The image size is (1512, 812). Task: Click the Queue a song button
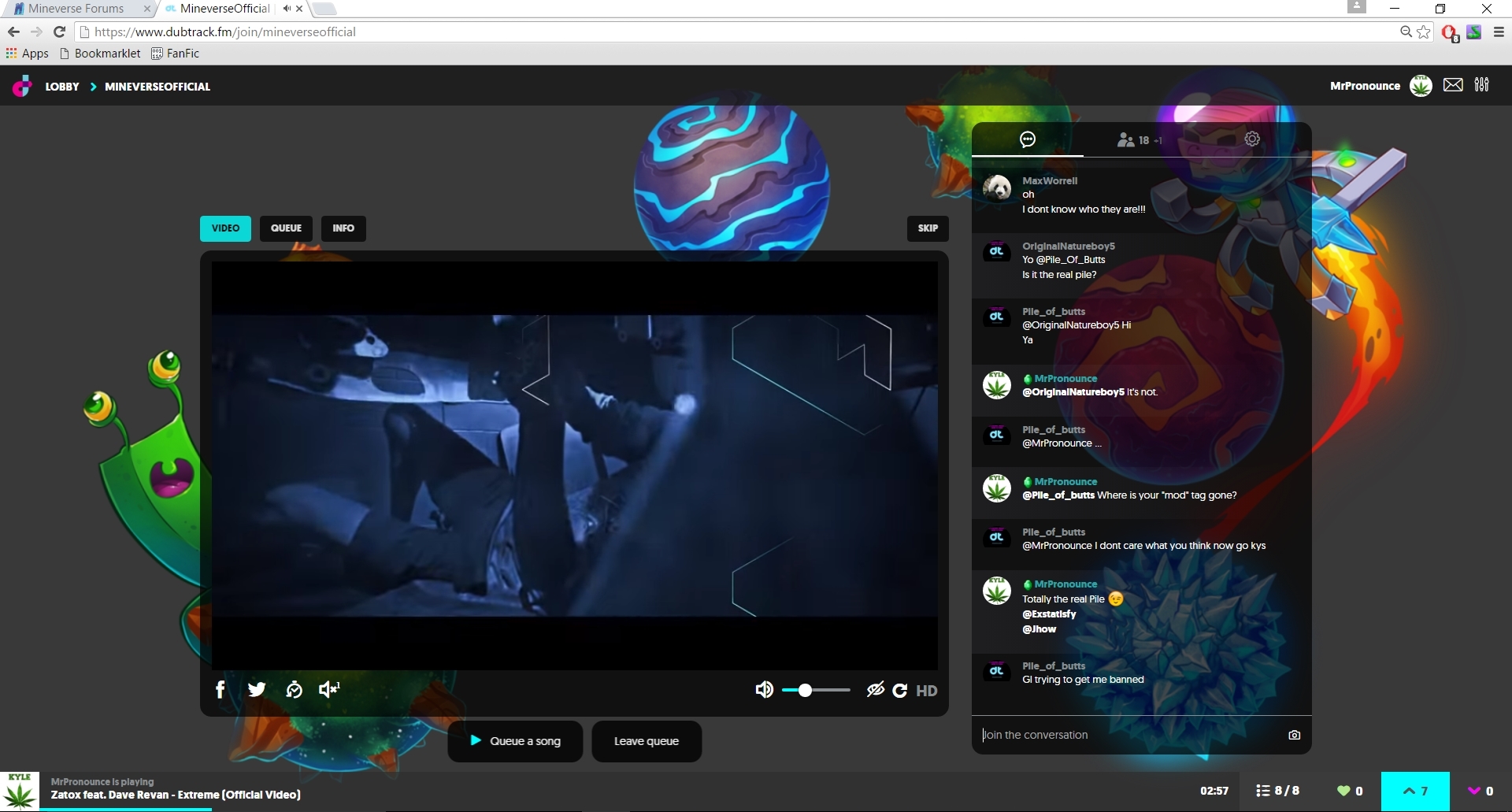pyautogui.click(x=515, y=741)
